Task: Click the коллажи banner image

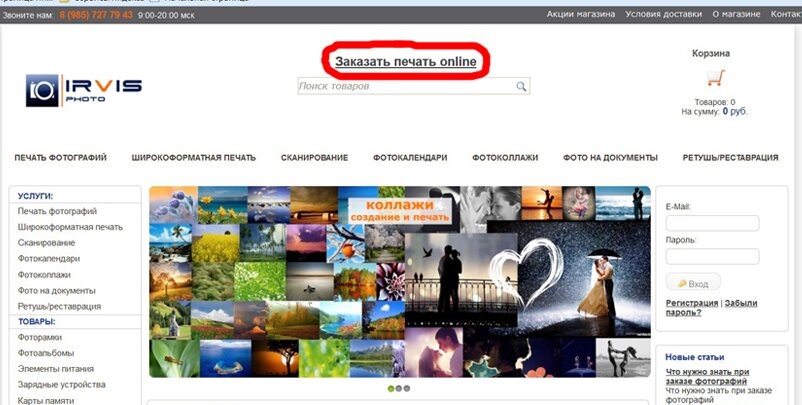Action: click(399, 282)
